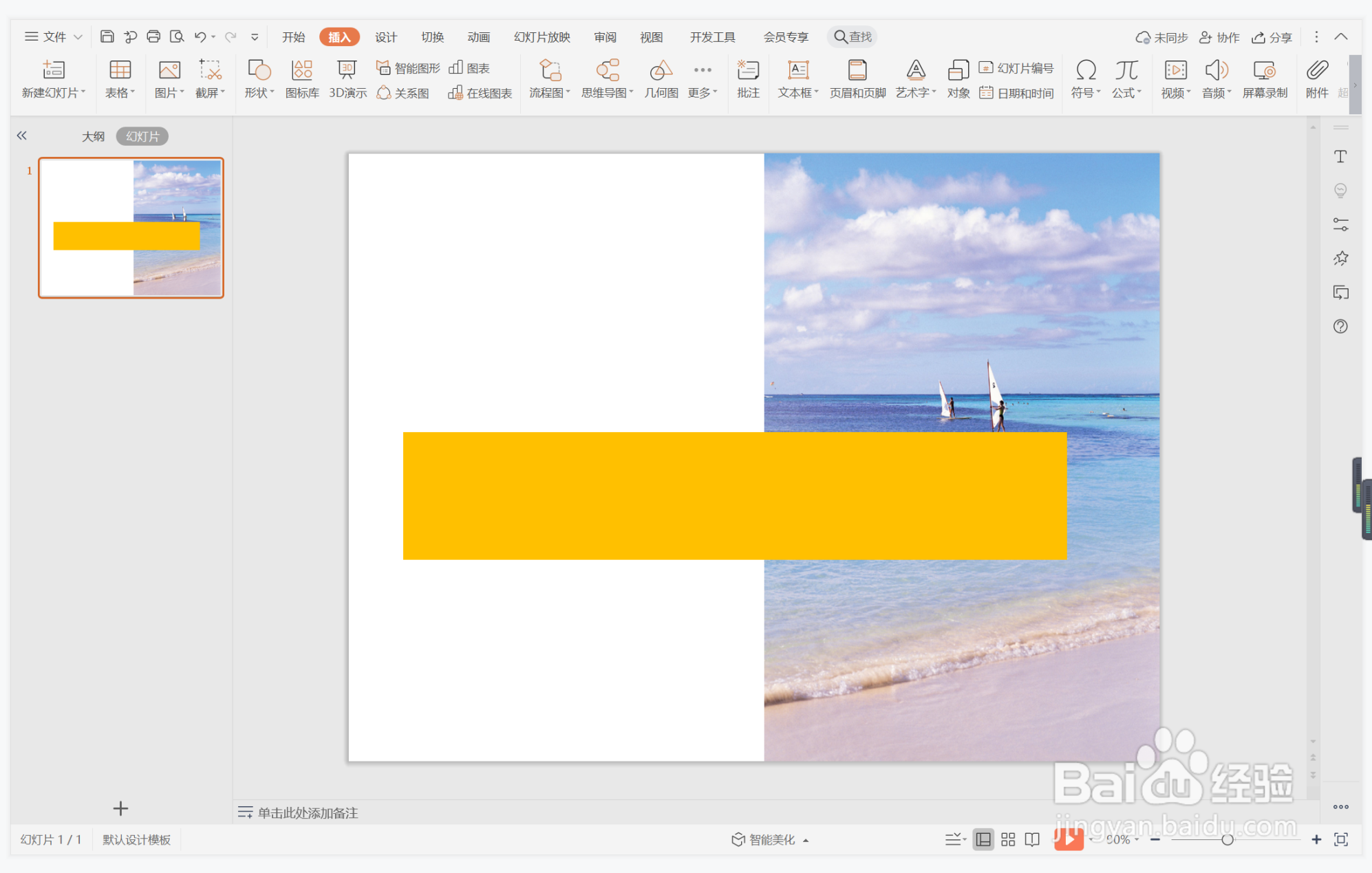Expand the 形状 shapes dropdown

tap(259, 92)
